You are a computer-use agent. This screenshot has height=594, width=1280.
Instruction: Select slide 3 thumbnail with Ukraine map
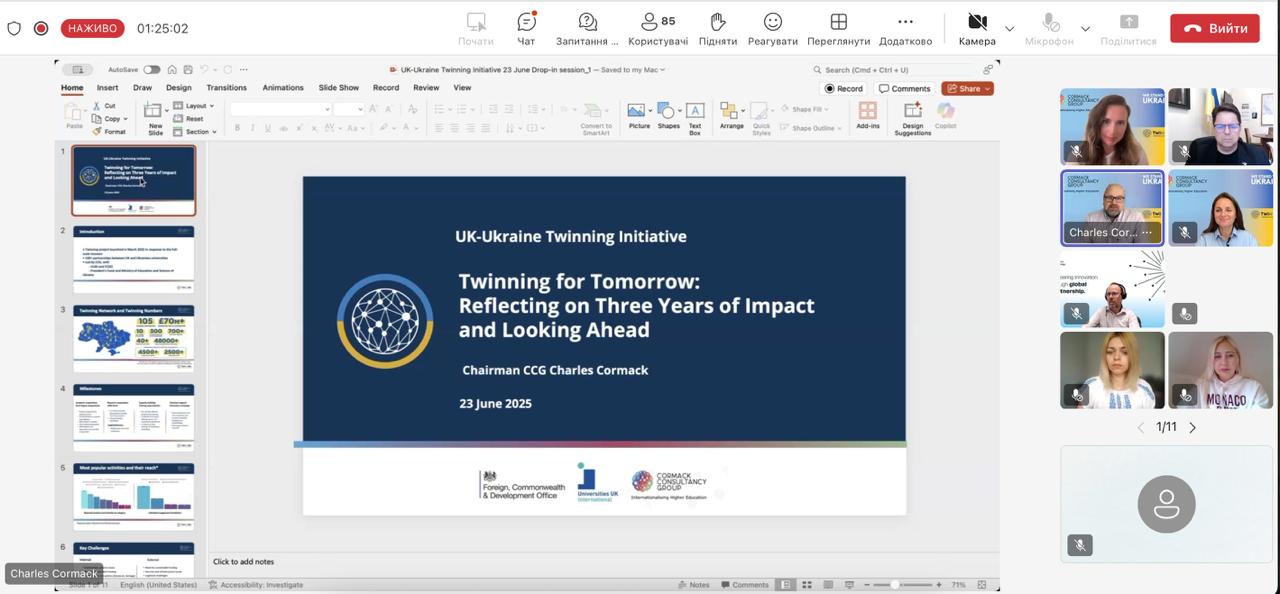tap(134, 339)
